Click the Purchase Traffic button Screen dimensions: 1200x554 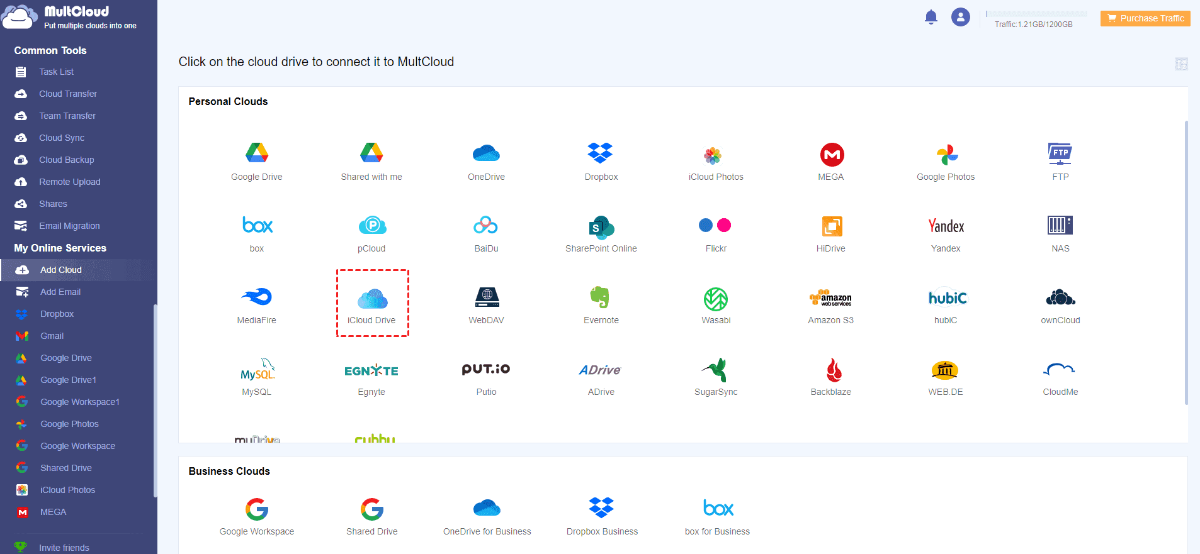1145,18
